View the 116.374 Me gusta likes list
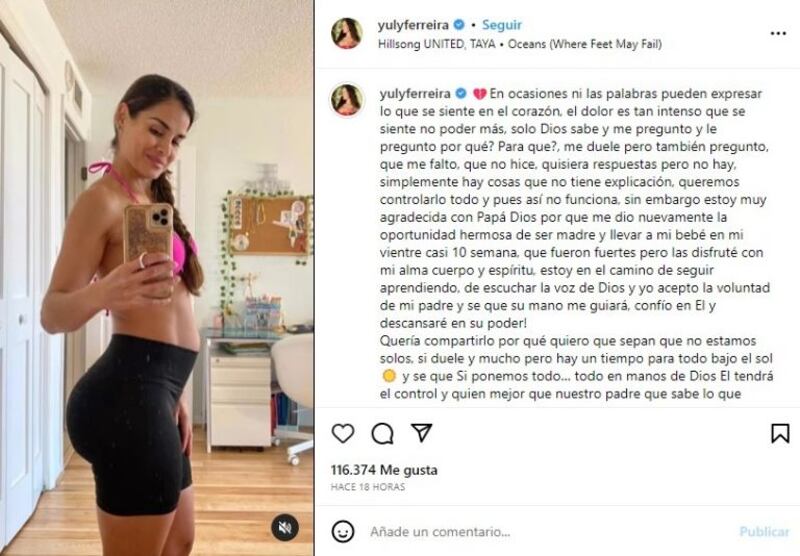 tap(384, 470)
